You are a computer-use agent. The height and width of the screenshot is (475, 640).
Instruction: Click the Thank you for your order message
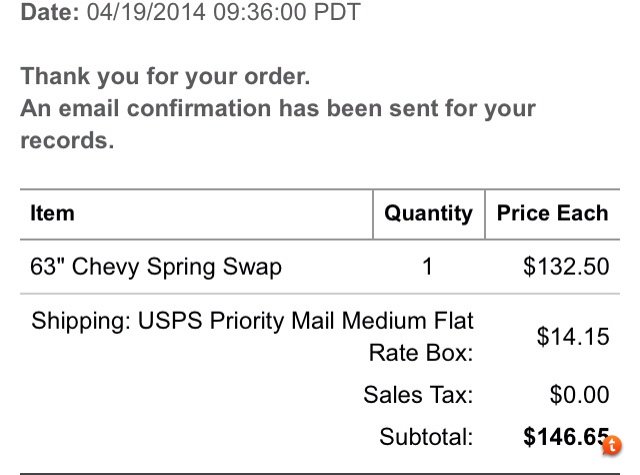pyautogui.click(x=165, y=77)
